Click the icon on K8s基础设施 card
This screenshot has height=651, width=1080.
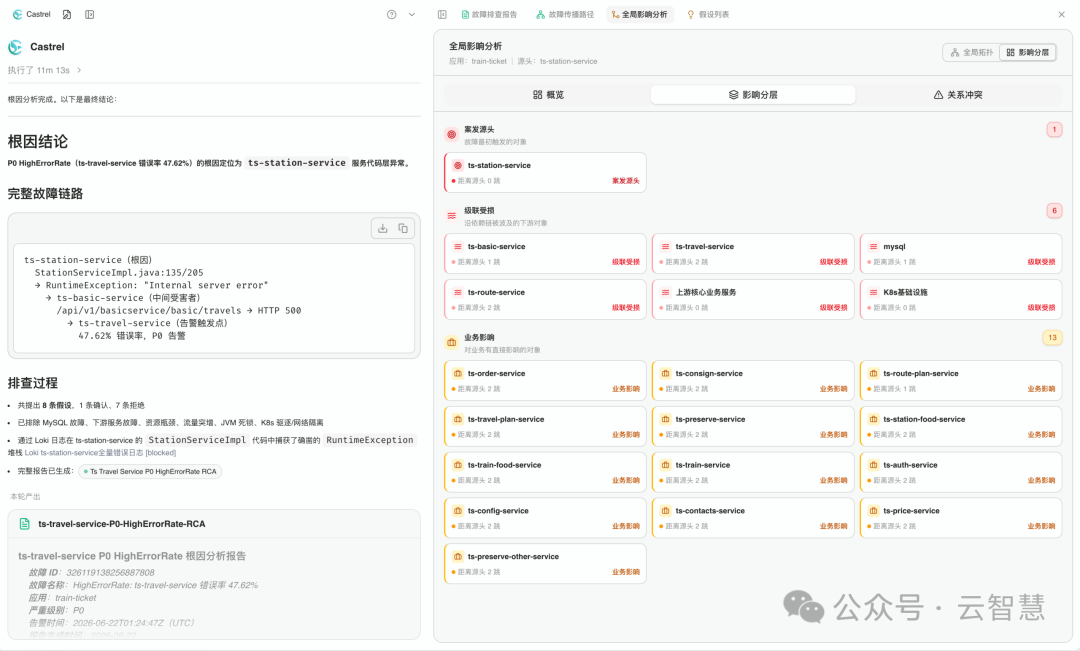pyautogui.click(x=873, y=292)
